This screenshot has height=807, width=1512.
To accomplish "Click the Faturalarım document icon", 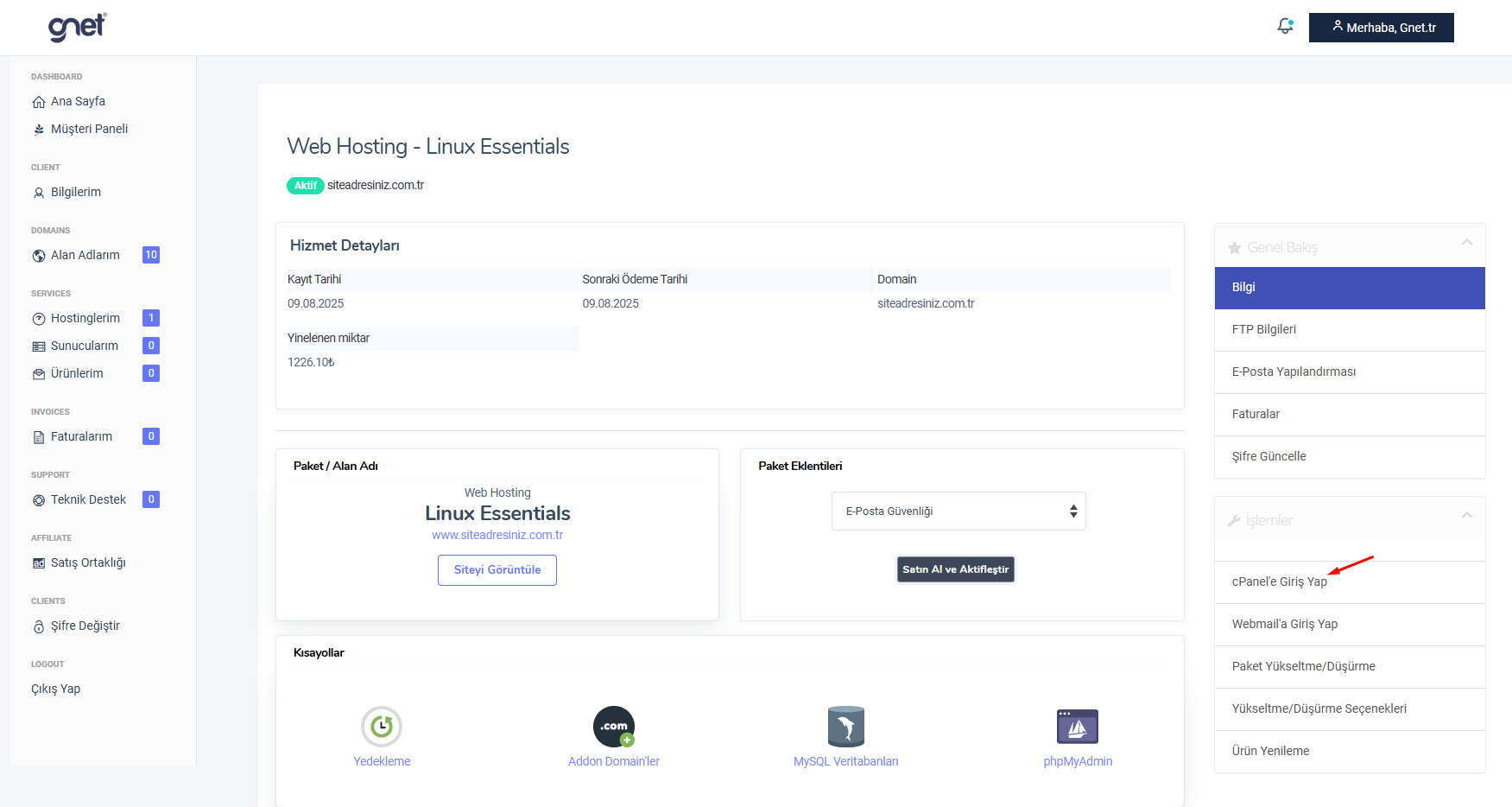I will click(x=39, y=437).
